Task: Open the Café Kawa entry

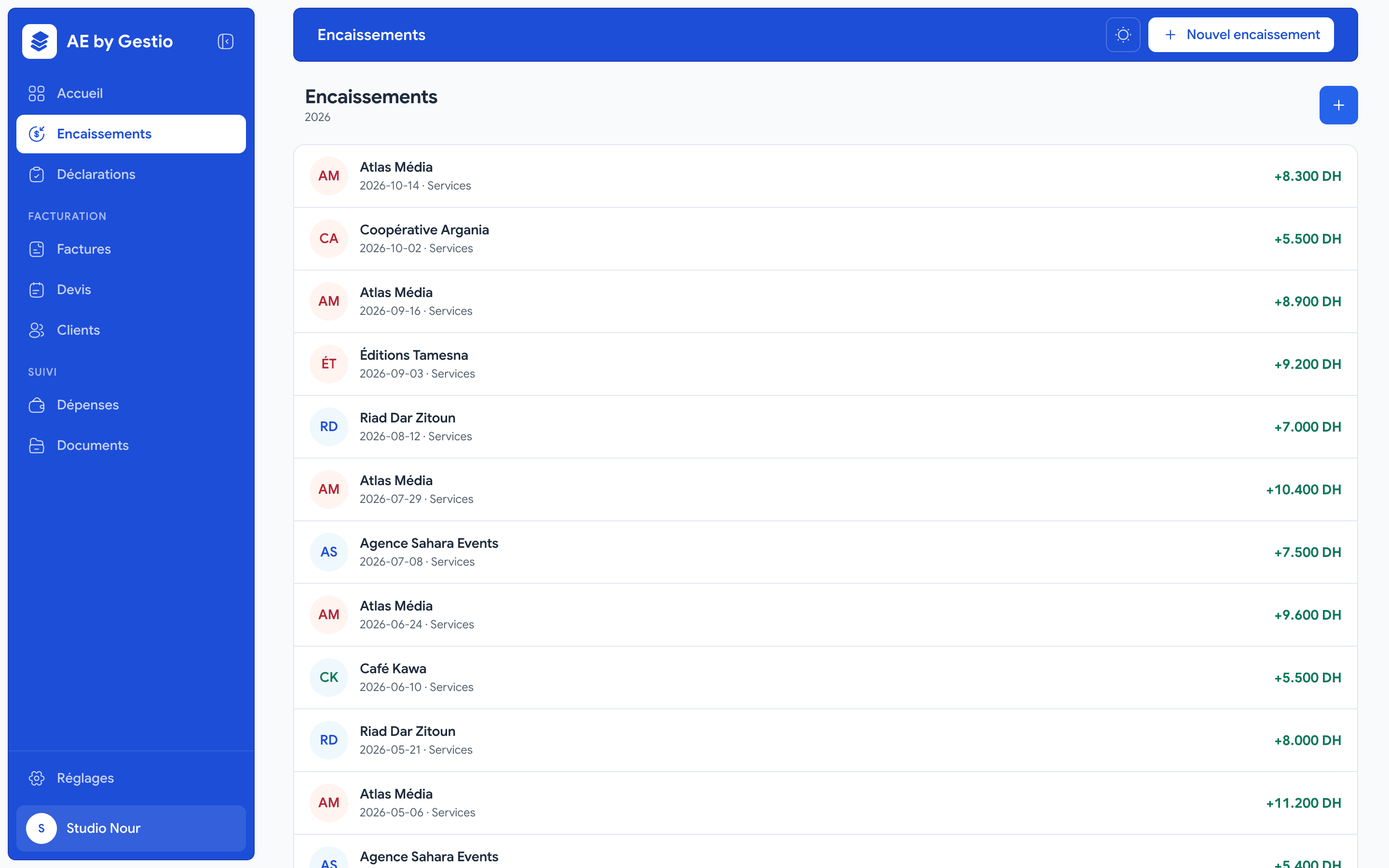Action: point(825,678)
